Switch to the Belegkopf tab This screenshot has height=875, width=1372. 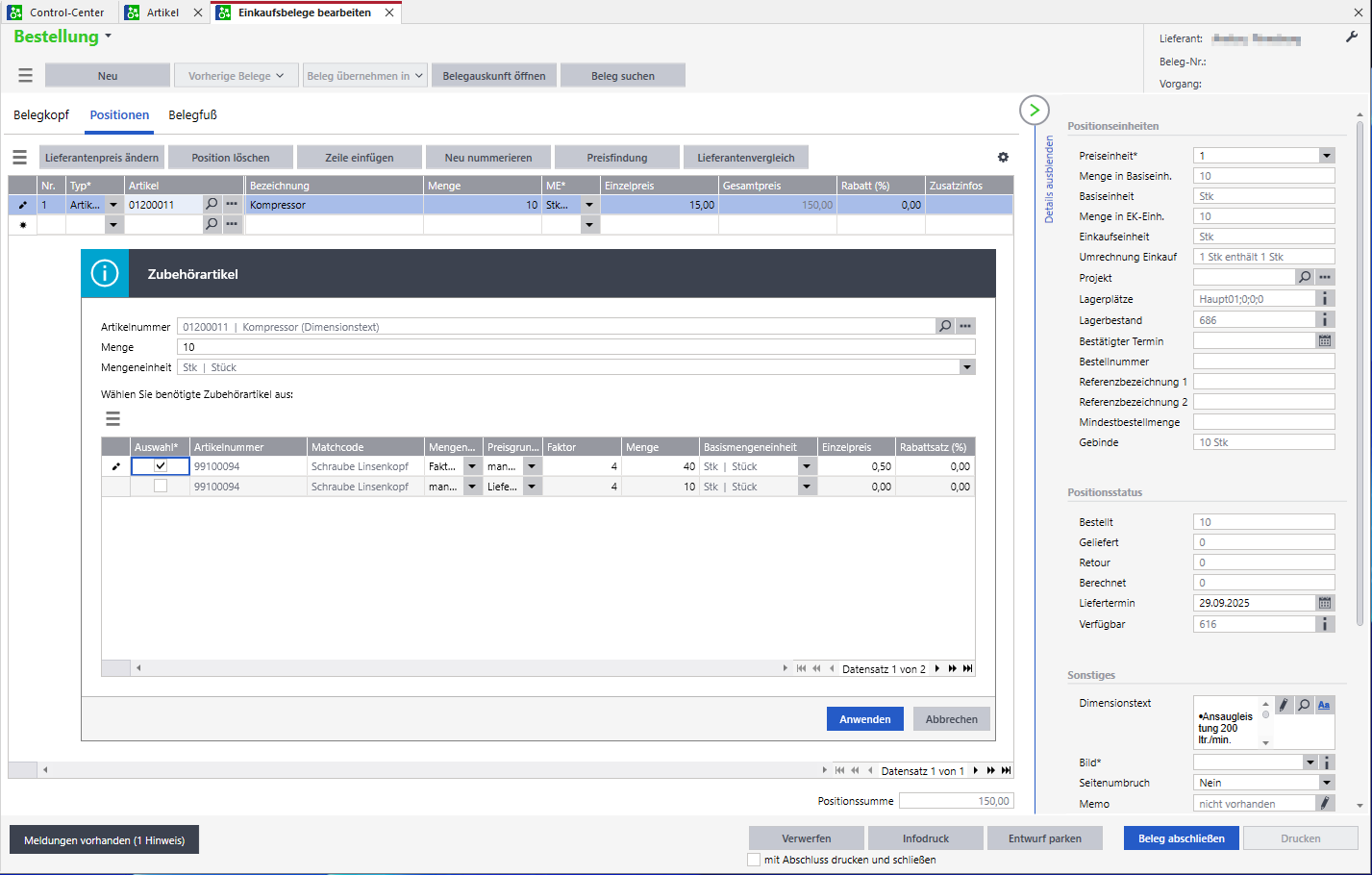point(41,115)
